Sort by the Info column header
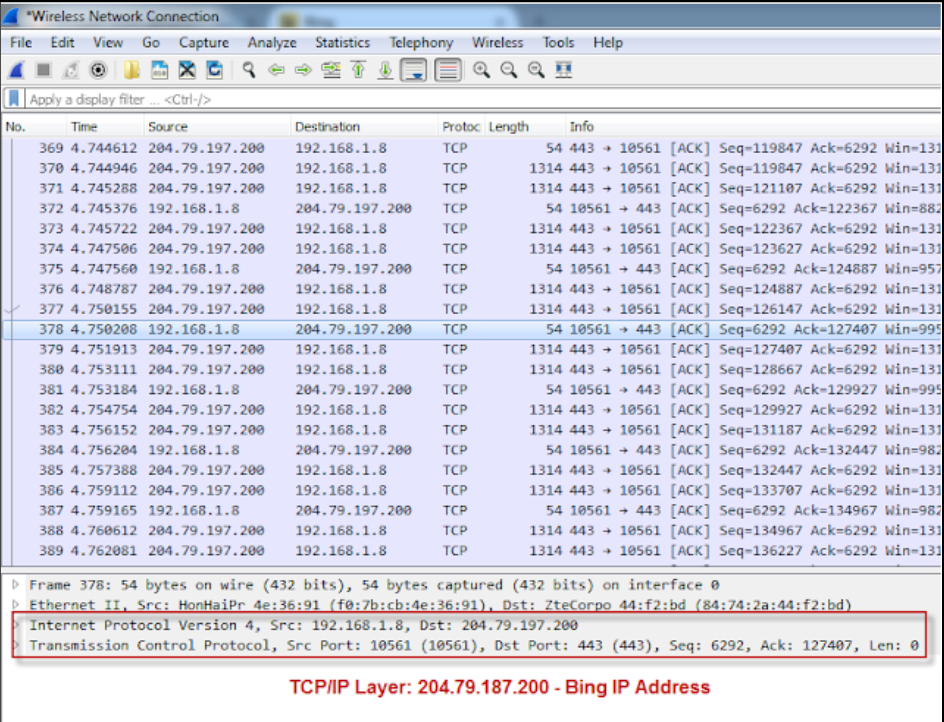 click(754, 127)
